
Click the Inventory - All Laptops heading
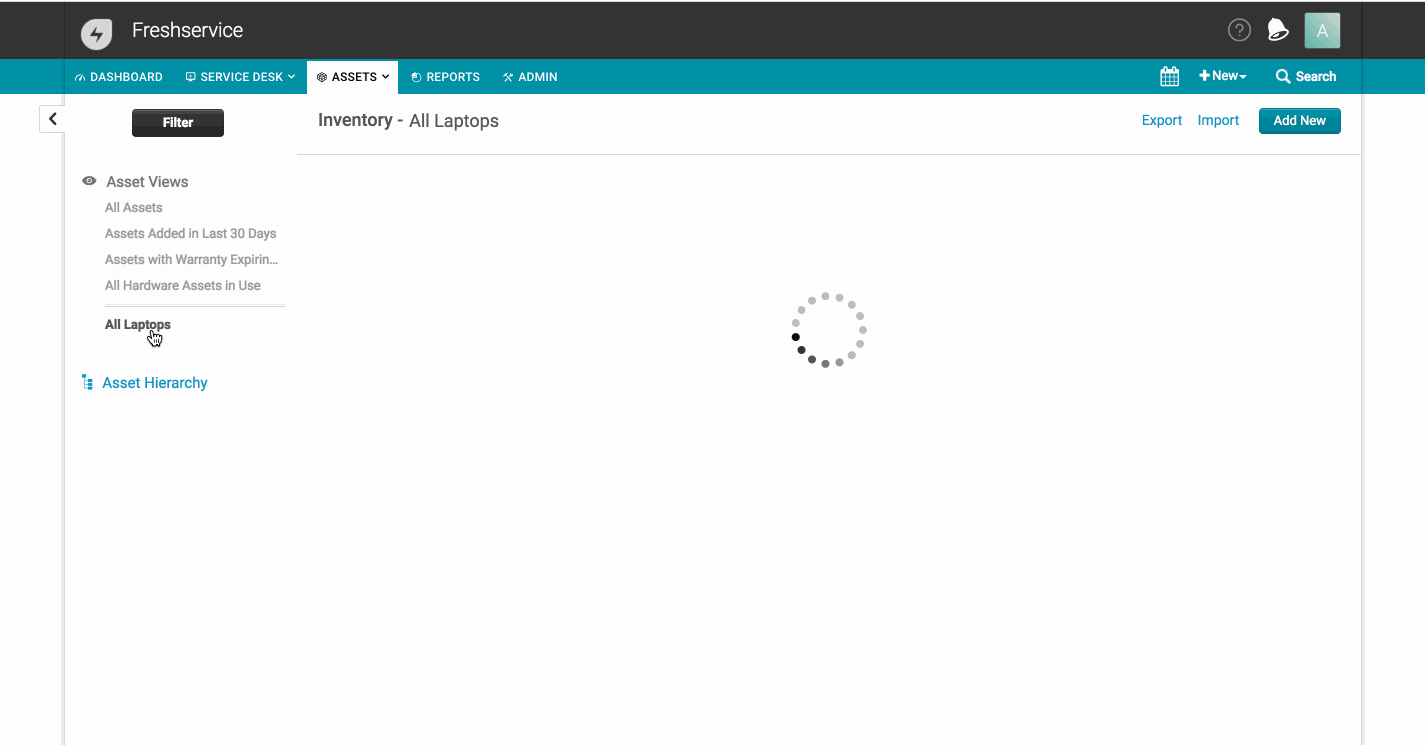(408, 121)
